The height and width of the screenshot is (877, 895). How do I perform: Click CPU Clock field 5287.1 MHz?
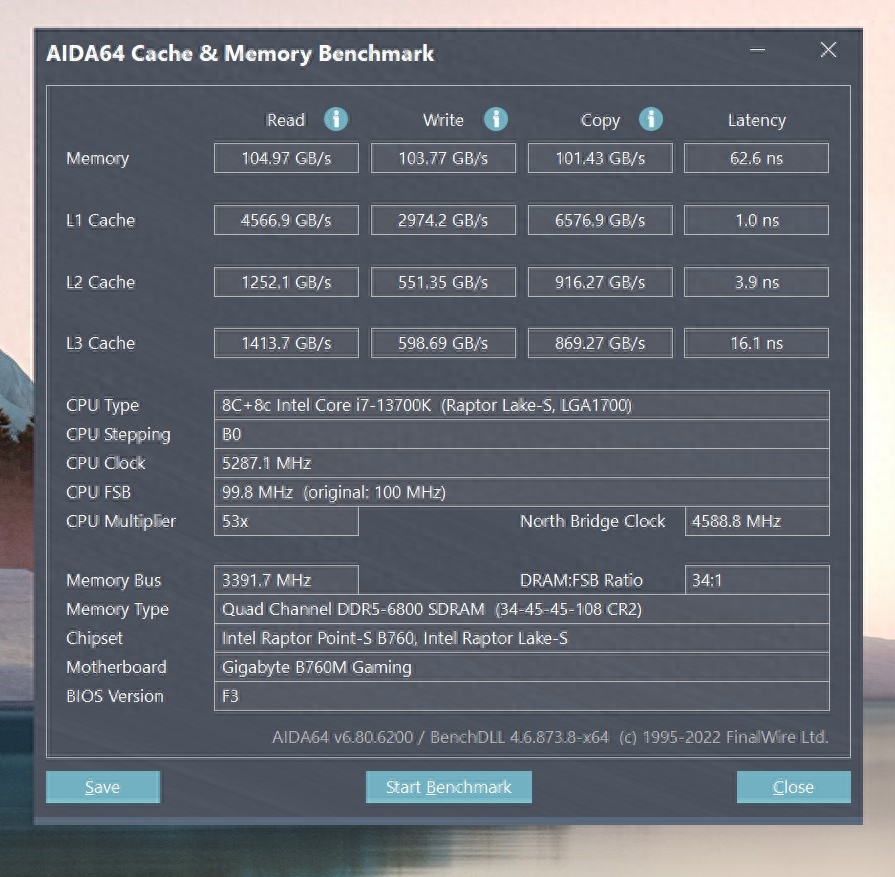tap(522, 463)
